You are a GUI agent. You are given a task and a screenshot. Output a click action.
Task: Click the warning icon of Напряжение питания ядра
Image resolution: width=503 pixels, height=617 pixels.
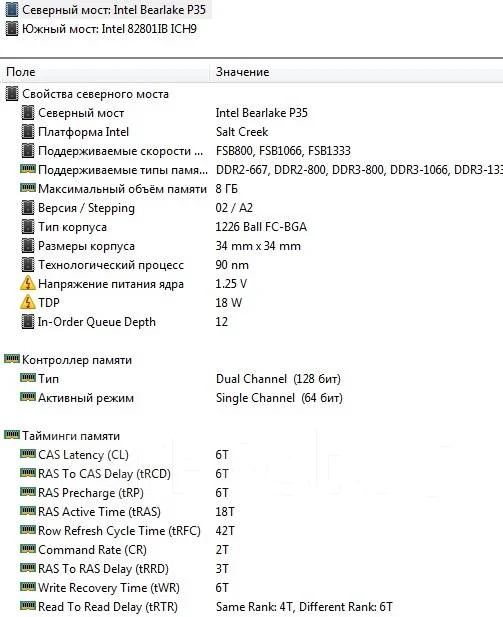pyautogui.click(x=28, y=283)
